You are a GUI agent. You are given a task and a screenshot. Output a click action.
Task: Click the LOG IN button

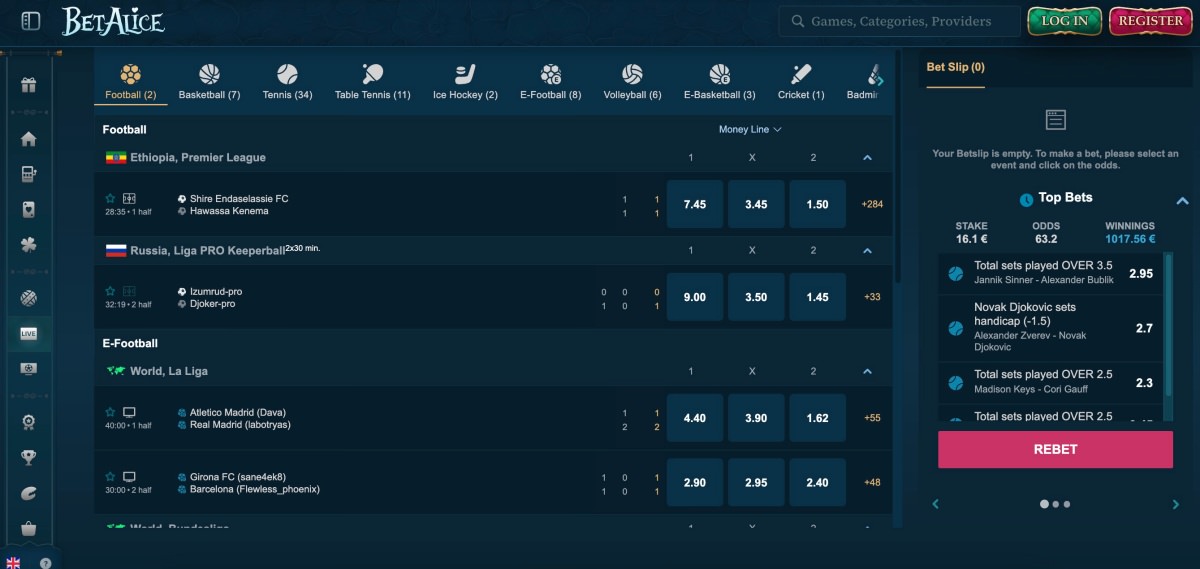[1064, 21]
